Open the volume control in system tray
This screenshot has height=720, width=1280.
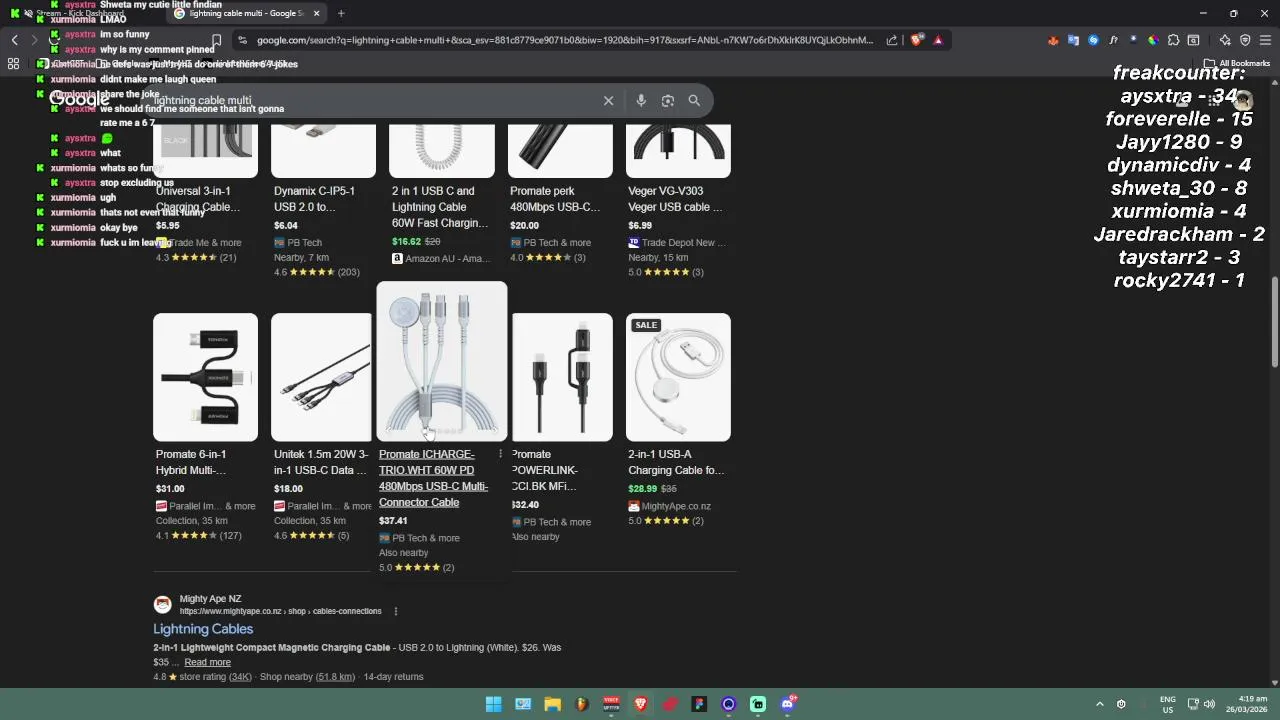click(1209, 704)
